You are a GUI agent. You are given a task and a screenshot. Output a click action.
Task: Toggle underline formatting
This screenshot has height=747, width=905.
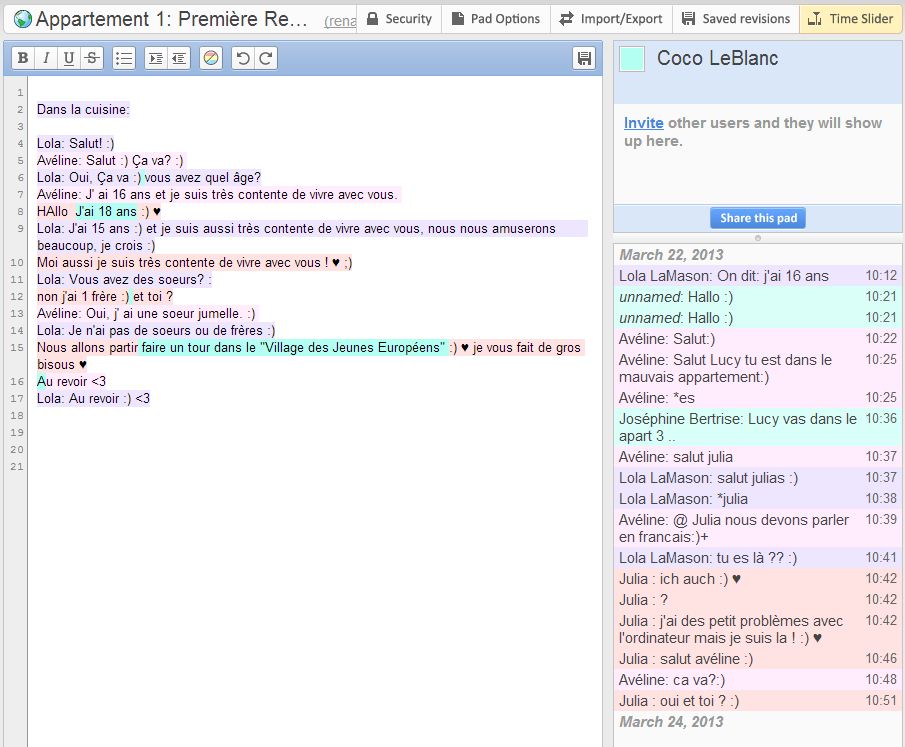tap(69, 59)
